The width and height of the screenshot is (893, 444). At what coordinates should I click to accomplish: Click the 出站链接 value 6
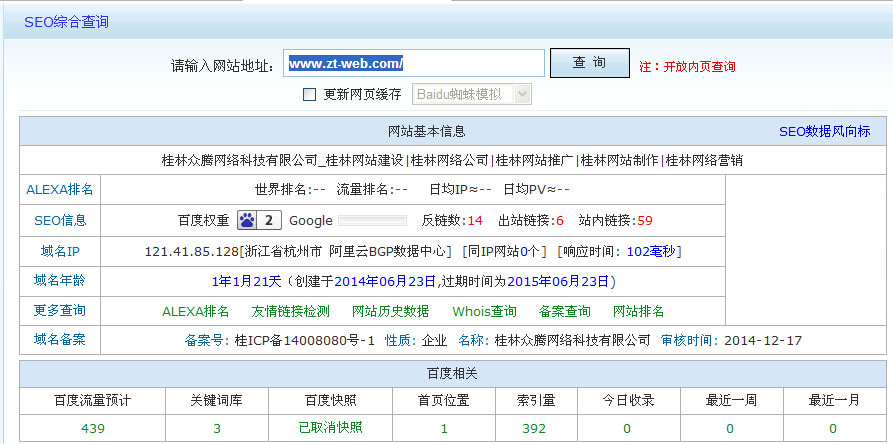[560, 221]
